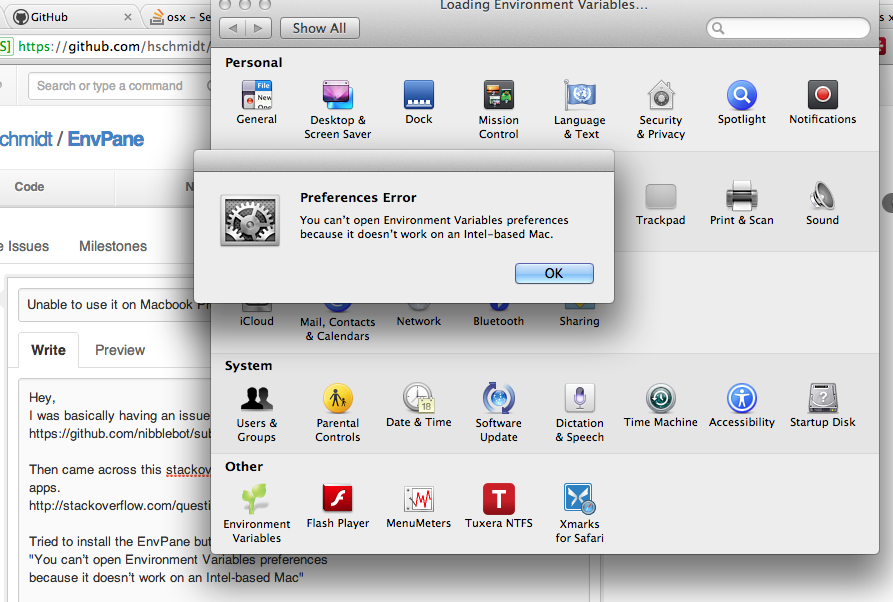Open Mission Control preferences
This screenshot has width=893, height=602.
(498, 110)
